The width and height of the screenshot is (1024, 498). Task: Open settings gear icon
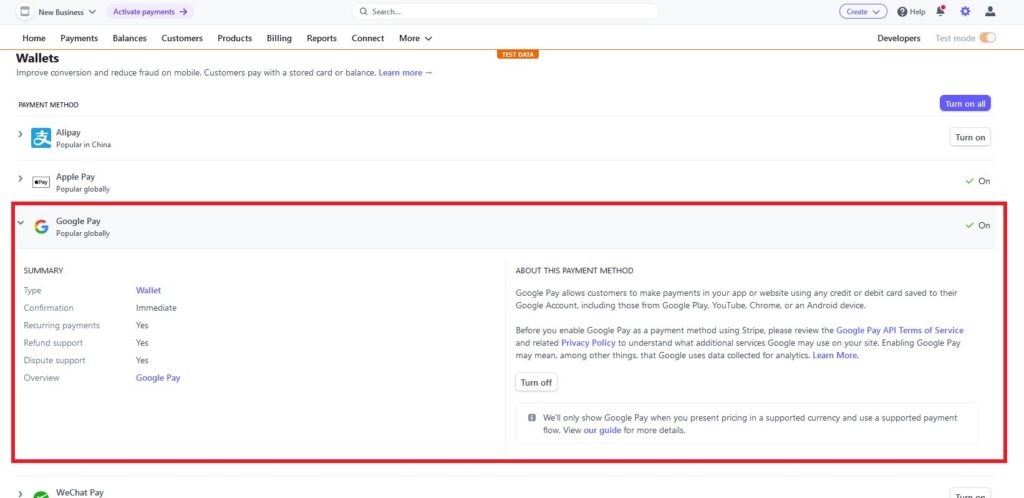click(965, 12)
